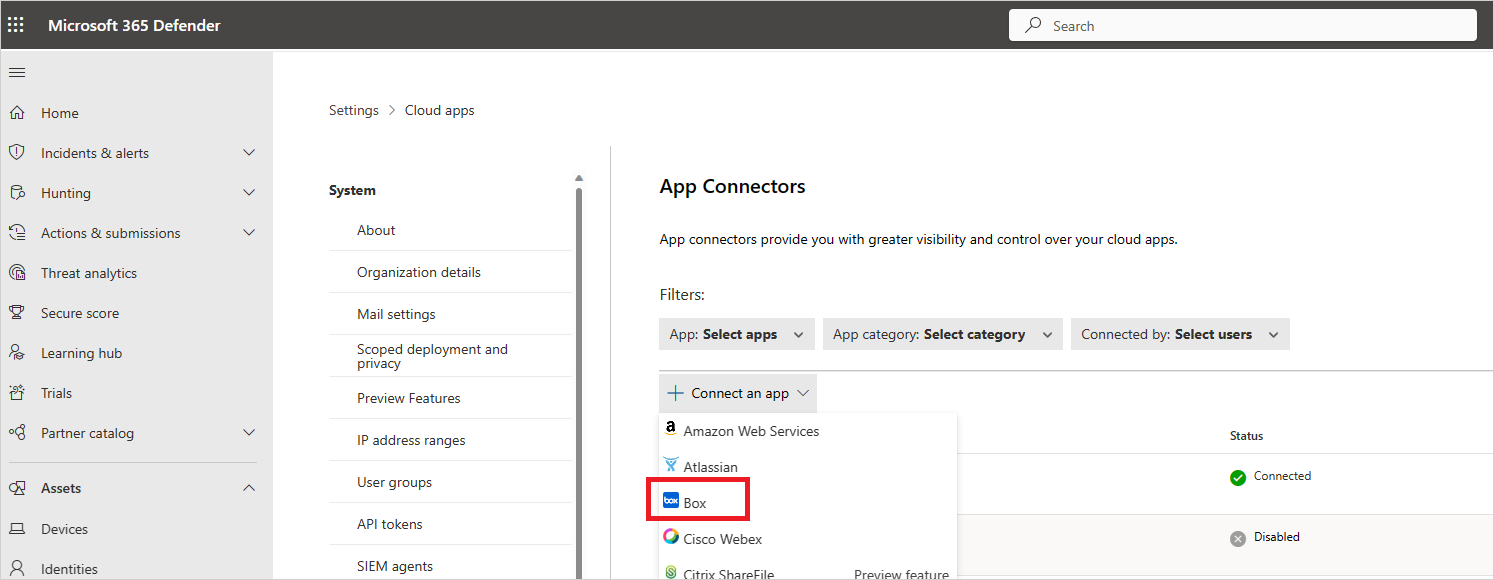This screenshot has height=580, width=1494.
Task: Click the Home icon in sidebar
Action: (17, 113)
